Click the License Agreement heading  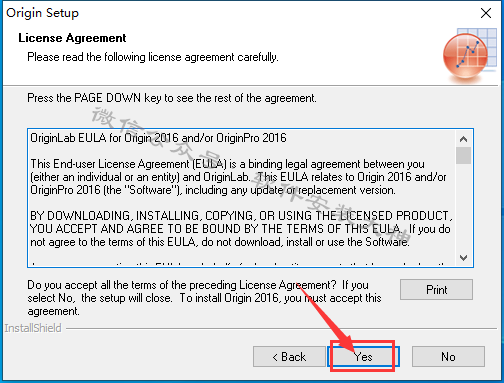pos(72,38)
